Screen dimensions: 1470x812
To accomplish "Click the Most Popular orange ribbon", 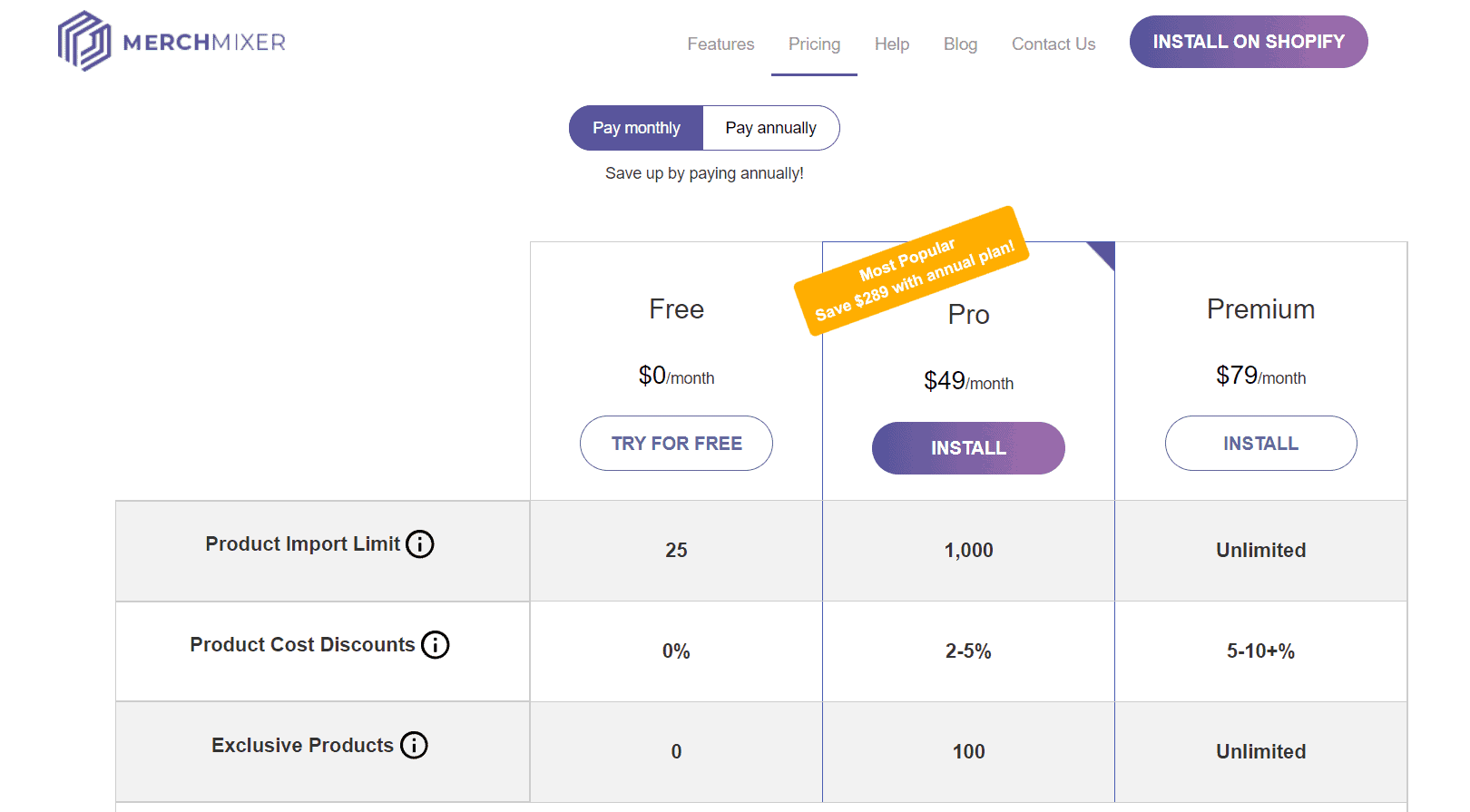I will [x=912, y=269].
